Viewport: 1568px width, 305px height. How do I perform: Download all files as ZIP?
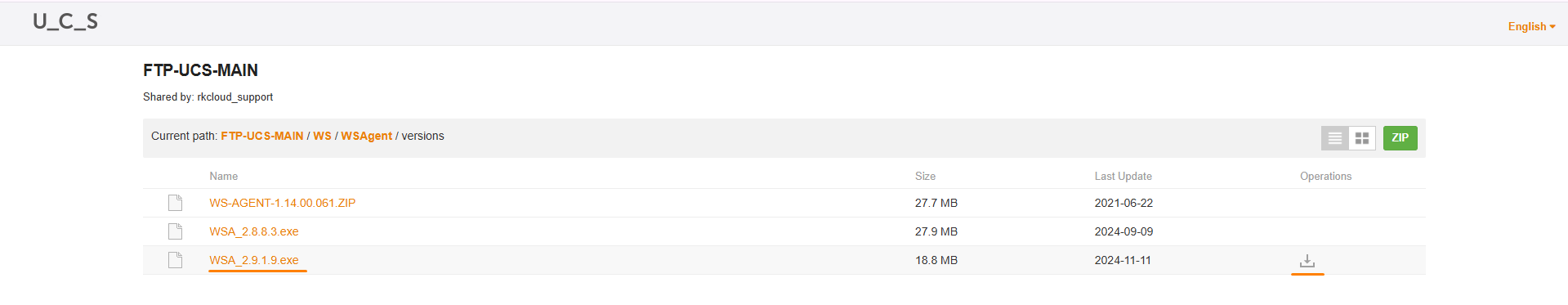1400,138
